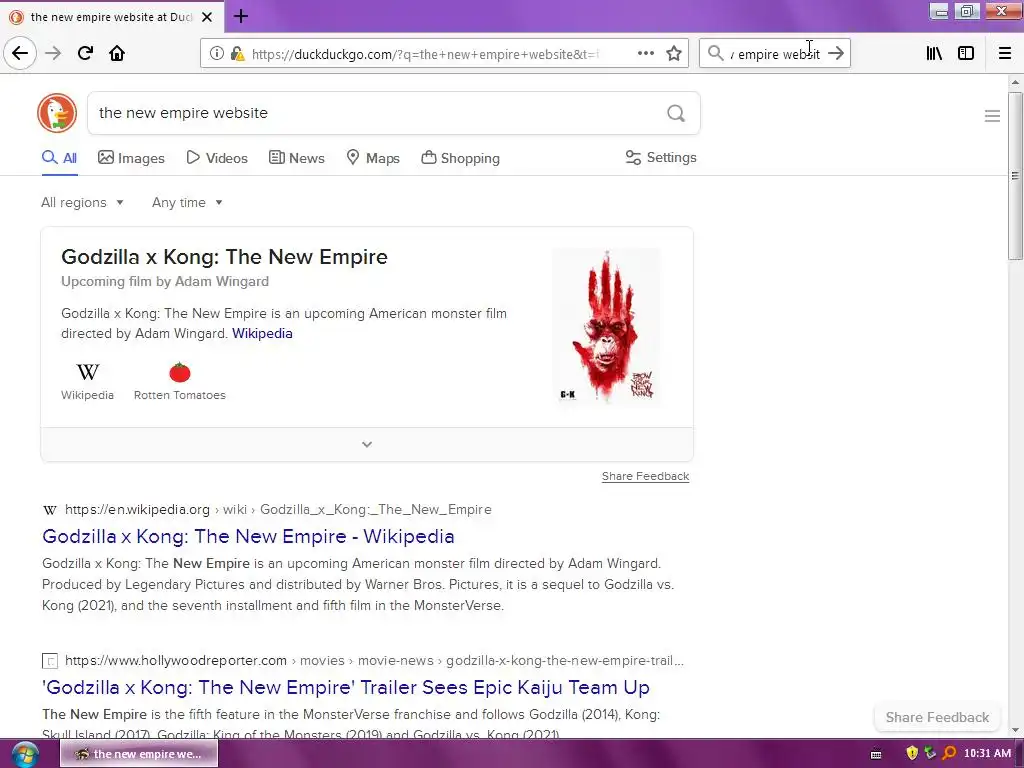Switch to the News tab
The height and width of the screenshot is (768, 1024).
pyautogui.click(x=296, y=158)
